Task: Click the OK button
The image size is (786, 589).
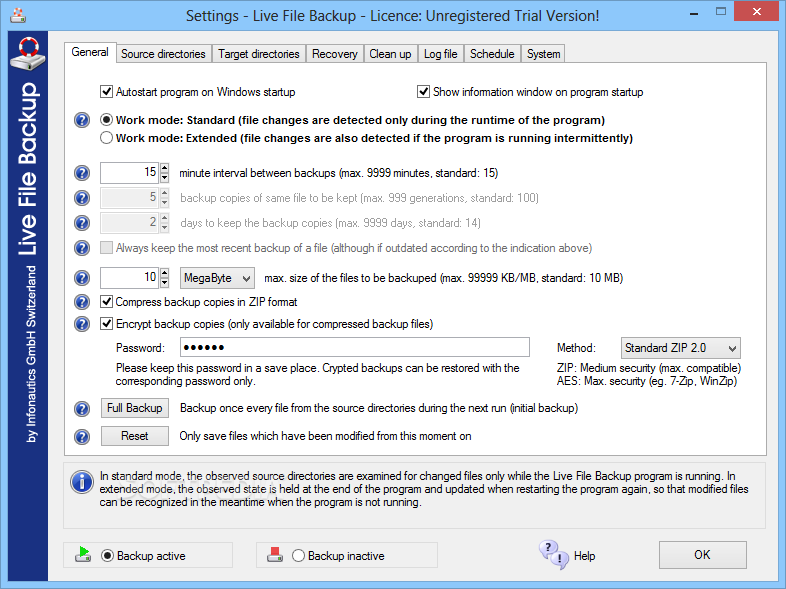Action: (x=702, y=555)
